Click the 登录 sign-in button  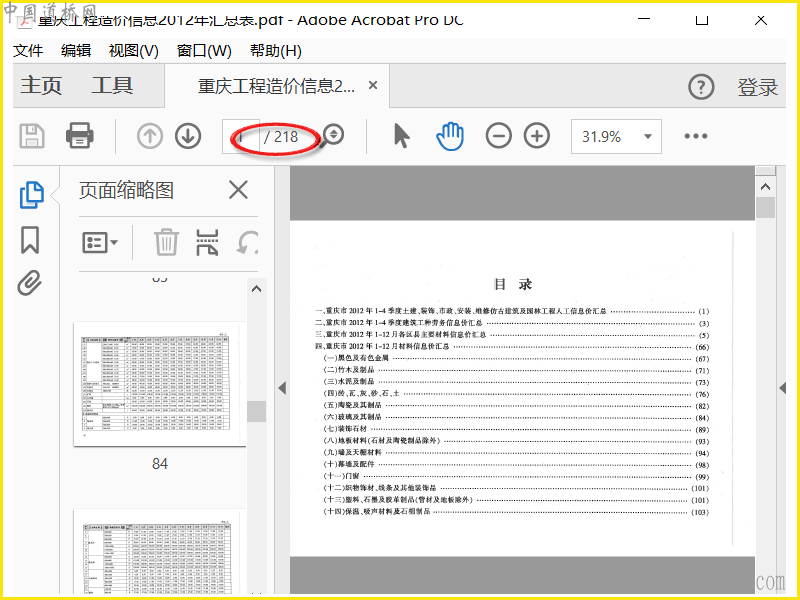758,87
